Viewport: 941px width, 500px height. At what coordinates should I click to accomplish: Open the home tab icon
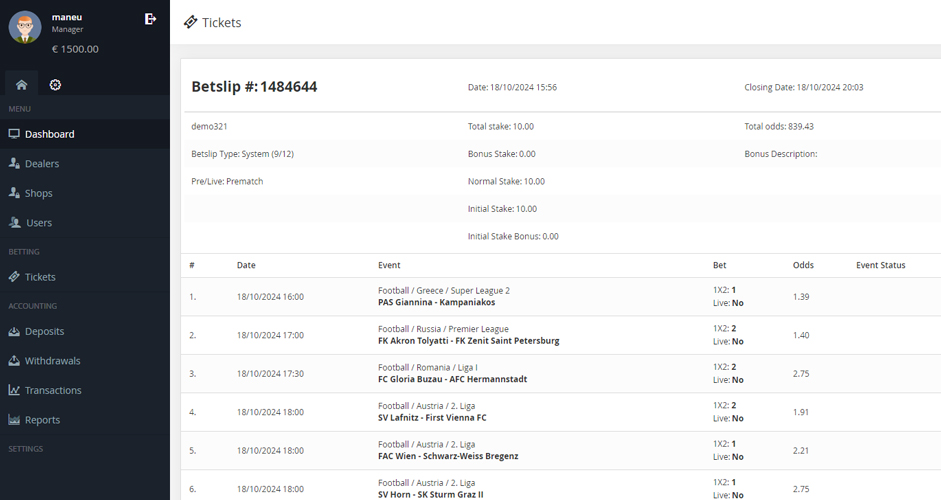[x=21, y=85]
